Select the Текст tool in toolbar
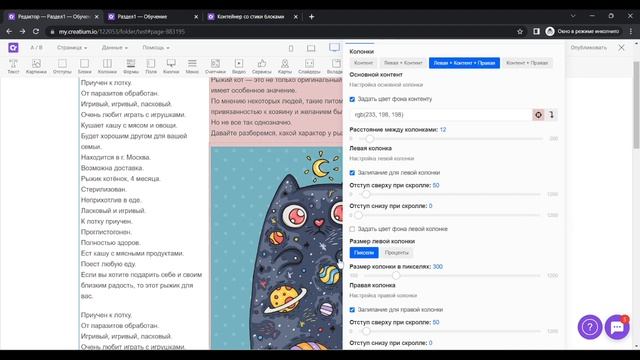Screen dimensions: 640x360 point(13,67)
